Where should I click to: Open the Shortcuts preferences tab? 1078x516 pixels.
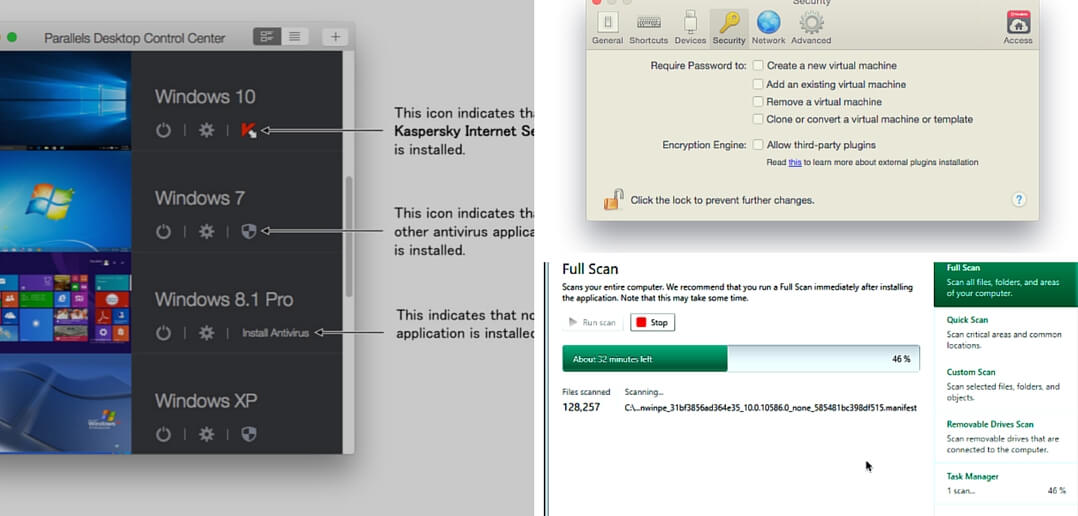coord(648,28)
